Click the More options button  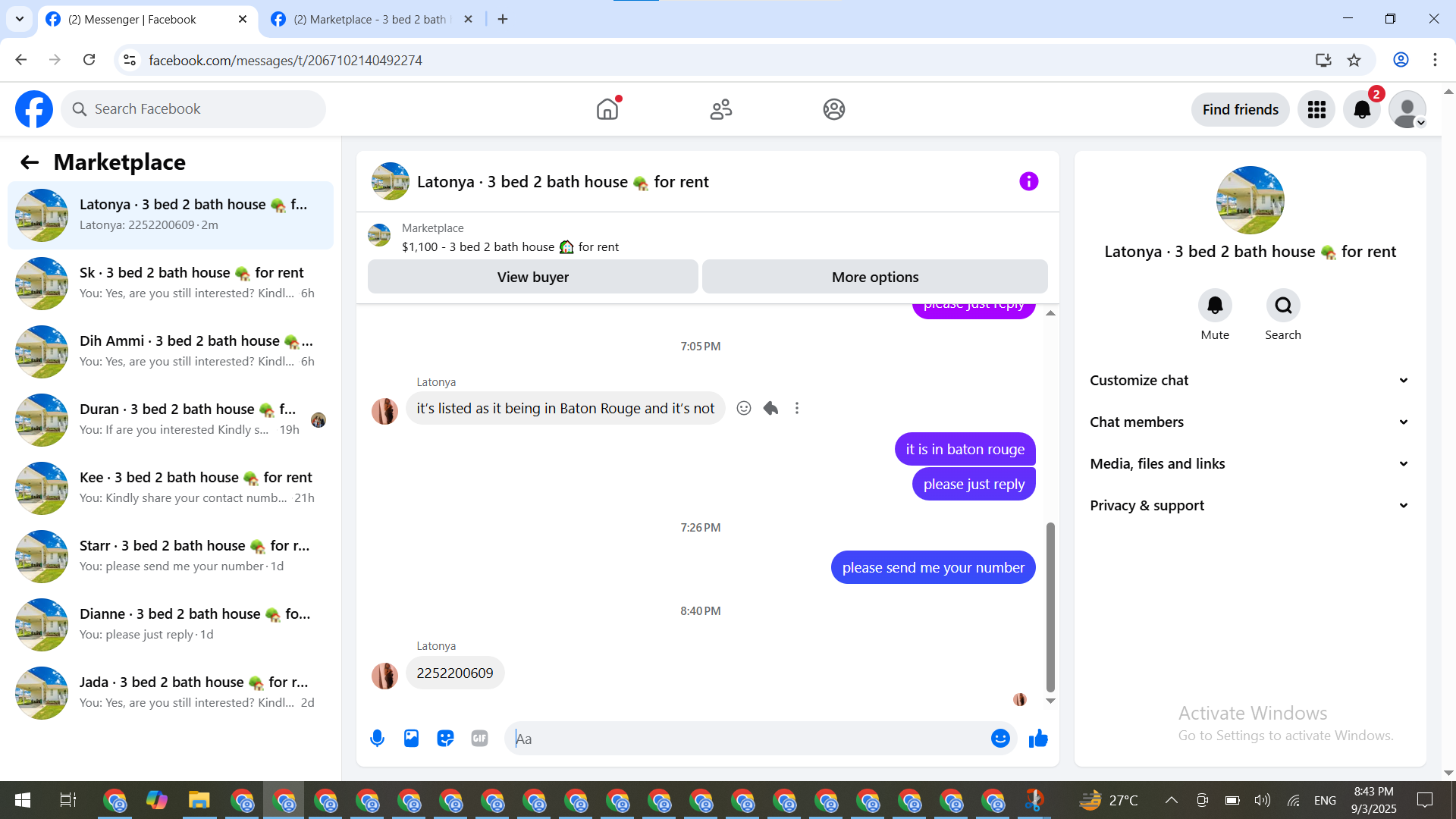[875, 277]
